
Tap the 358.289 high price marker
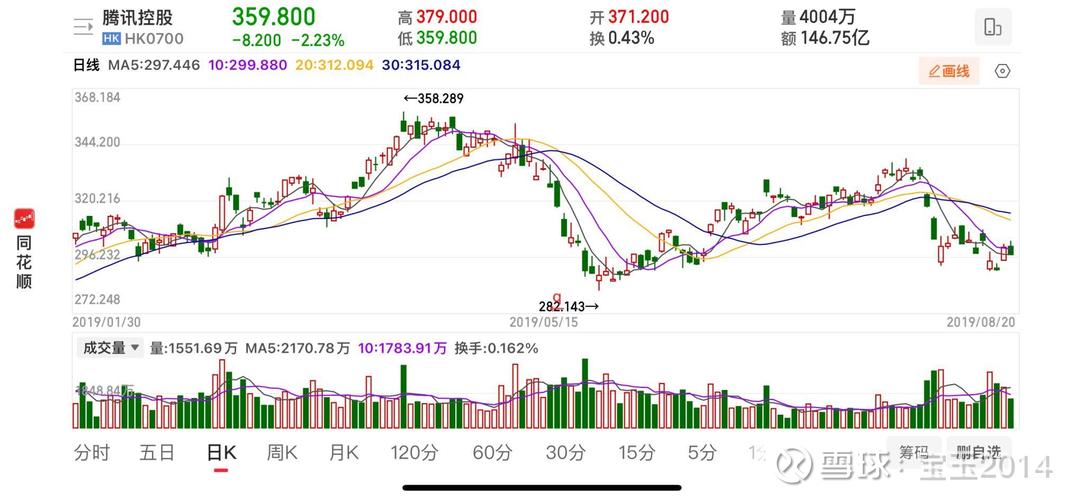[434, 98]
